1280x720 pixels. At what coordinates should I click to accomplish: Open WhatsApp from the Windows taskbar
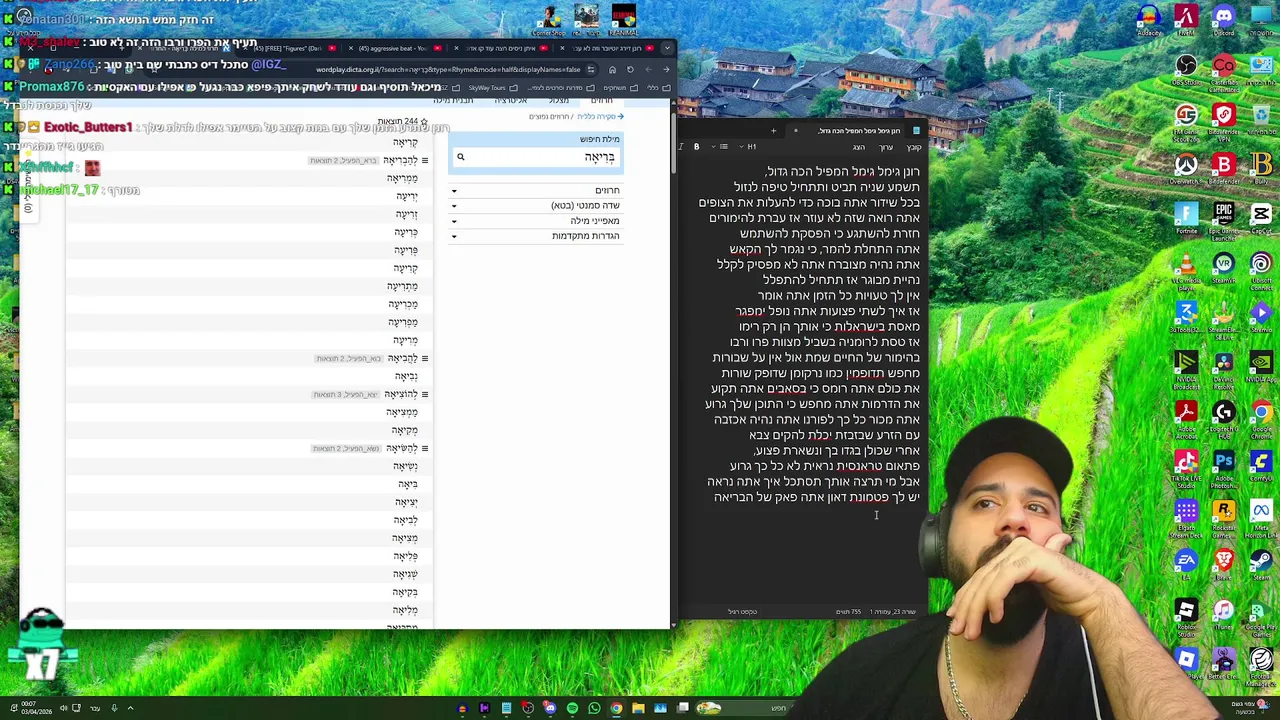coord(594,708)
